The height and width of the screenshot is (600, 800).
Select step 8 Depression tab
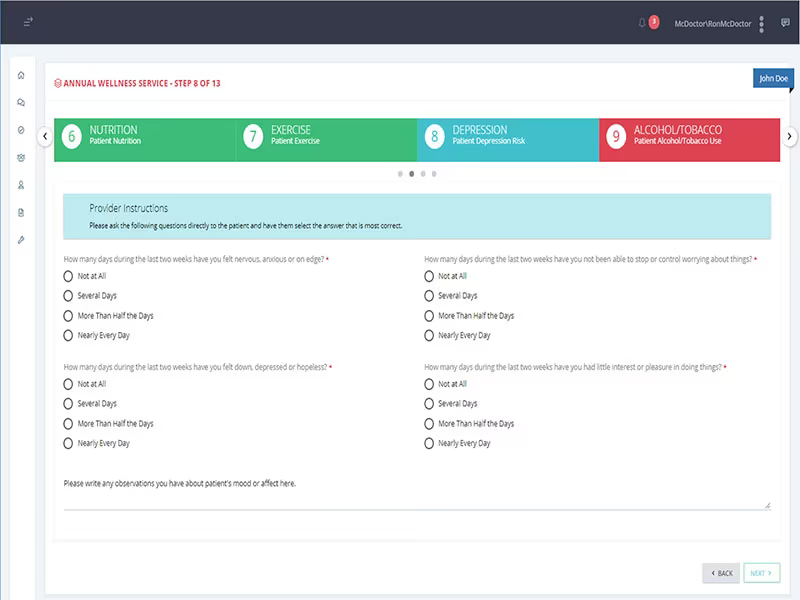(508, 140)
